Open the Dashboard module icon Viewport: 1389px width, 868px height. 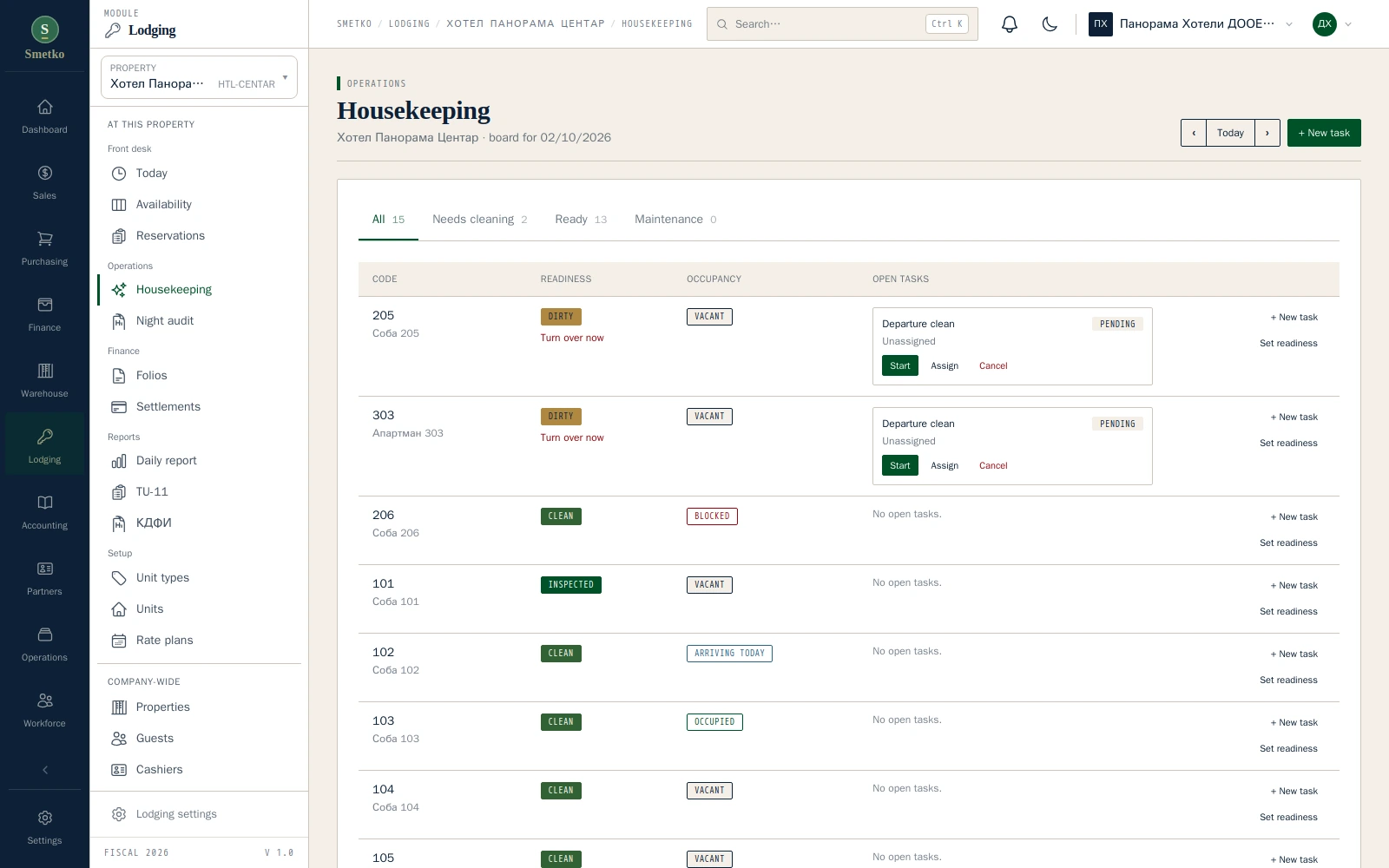tap(44, 116)
